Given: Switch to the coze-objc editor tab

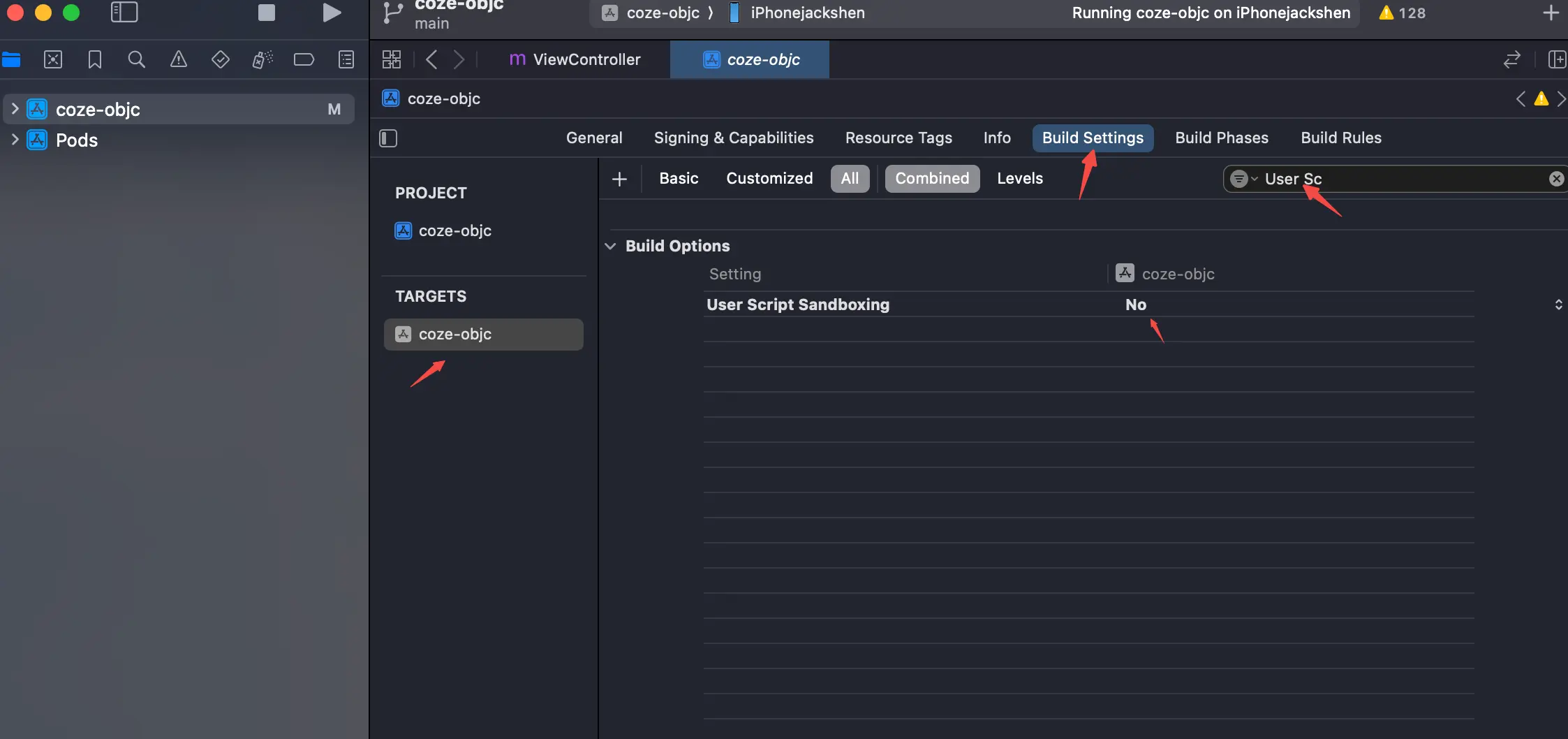Looking at the screenshot, I should 750,59.
